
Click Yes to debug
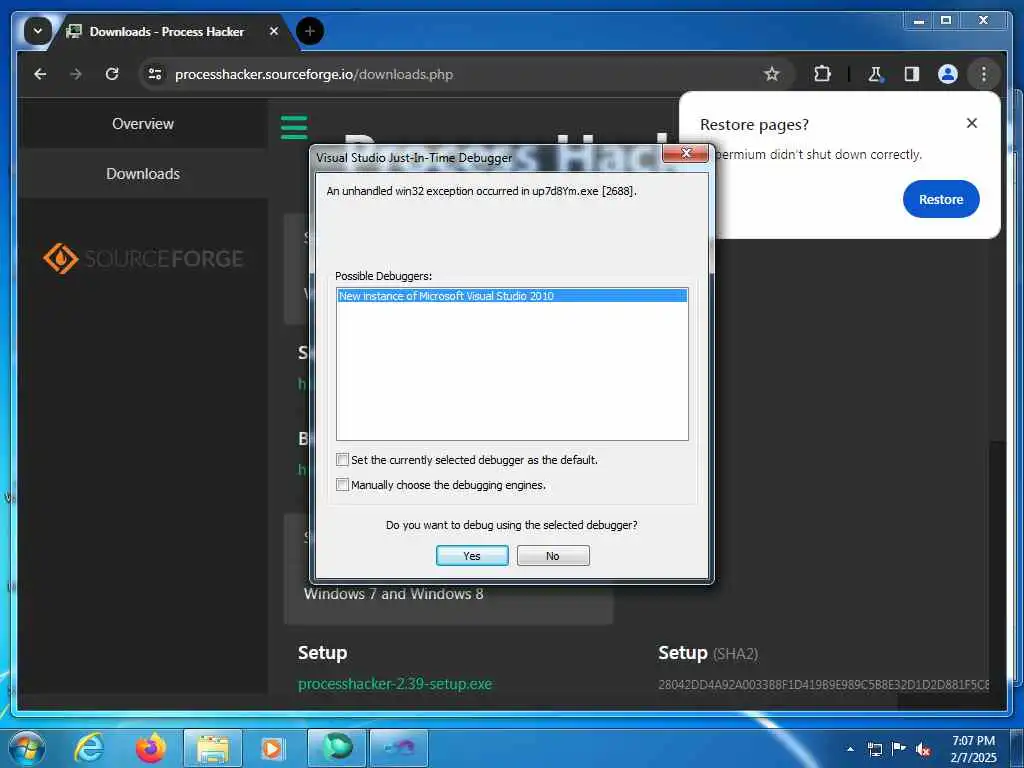(x=472, y=556)
